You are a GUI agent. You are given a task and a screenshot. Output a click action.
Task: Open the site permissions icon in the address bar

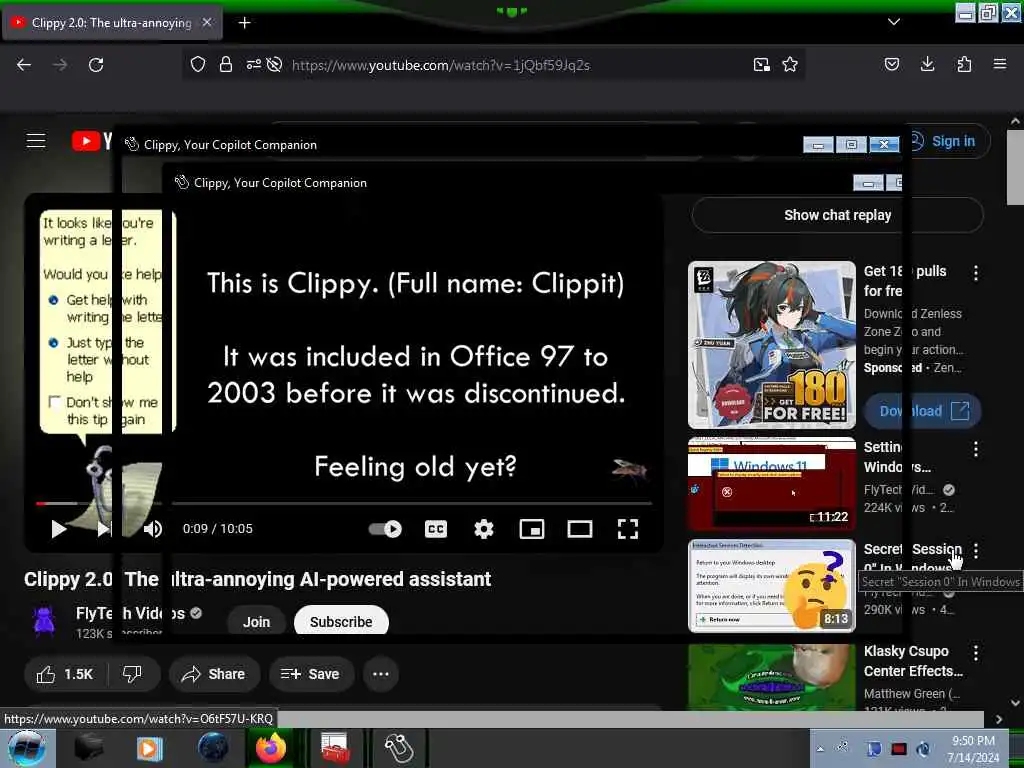click(253, 64)
